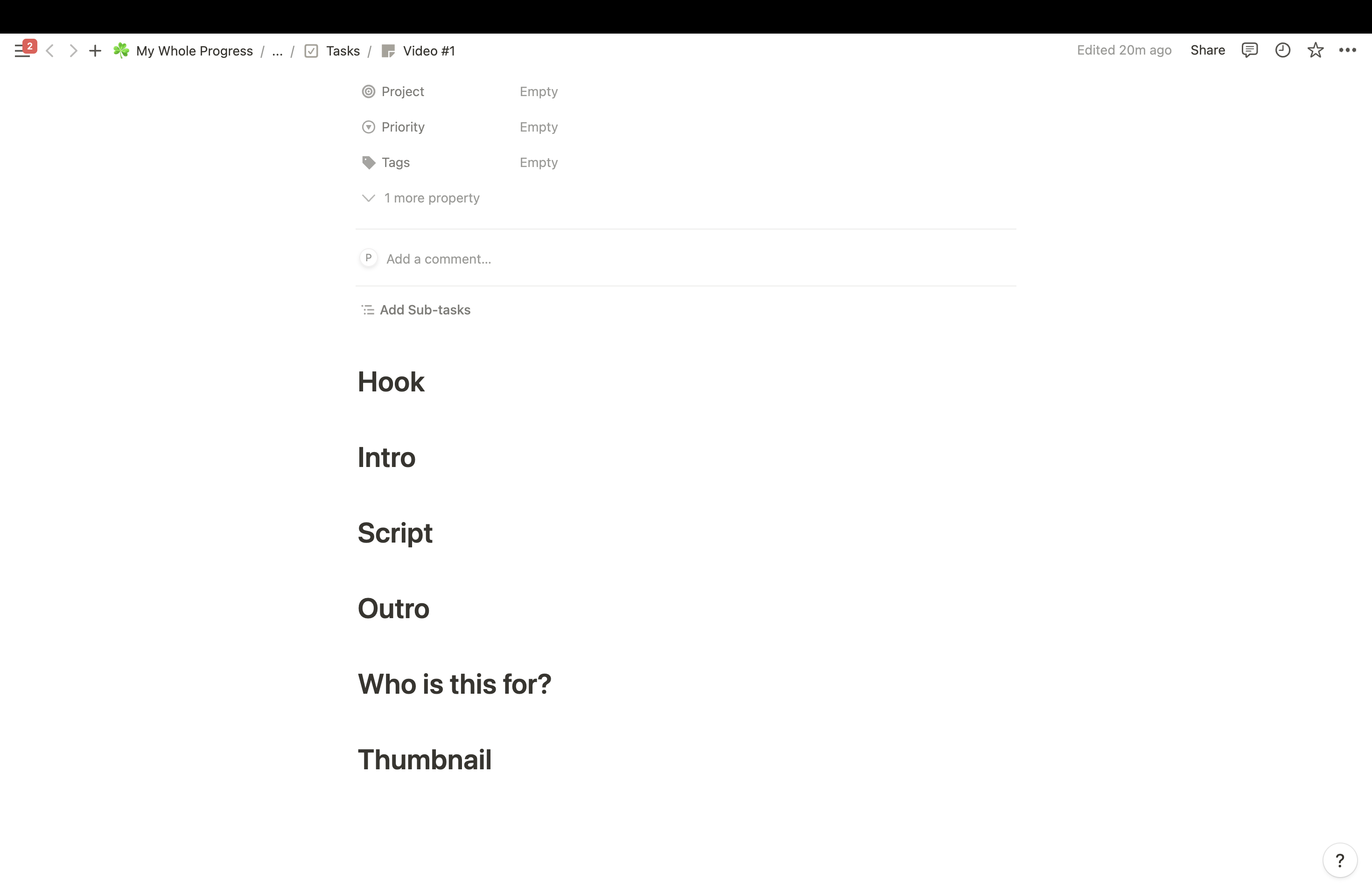Open the Tags property Empty value
This screenshot has height=892, width=1372.
tap(539, 162)
